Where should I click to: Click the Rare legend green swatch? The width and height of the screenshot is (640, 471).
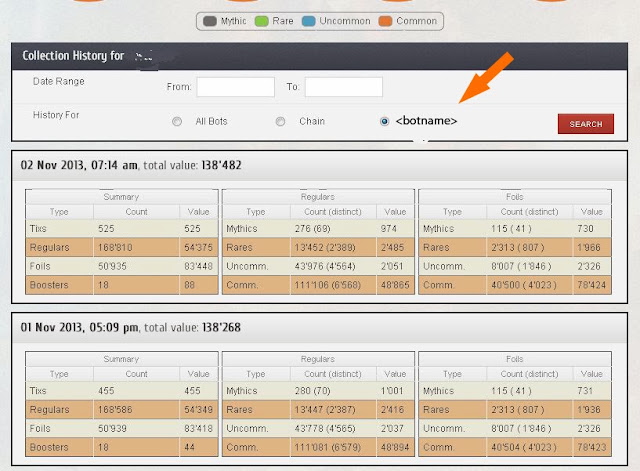[261, 21]
